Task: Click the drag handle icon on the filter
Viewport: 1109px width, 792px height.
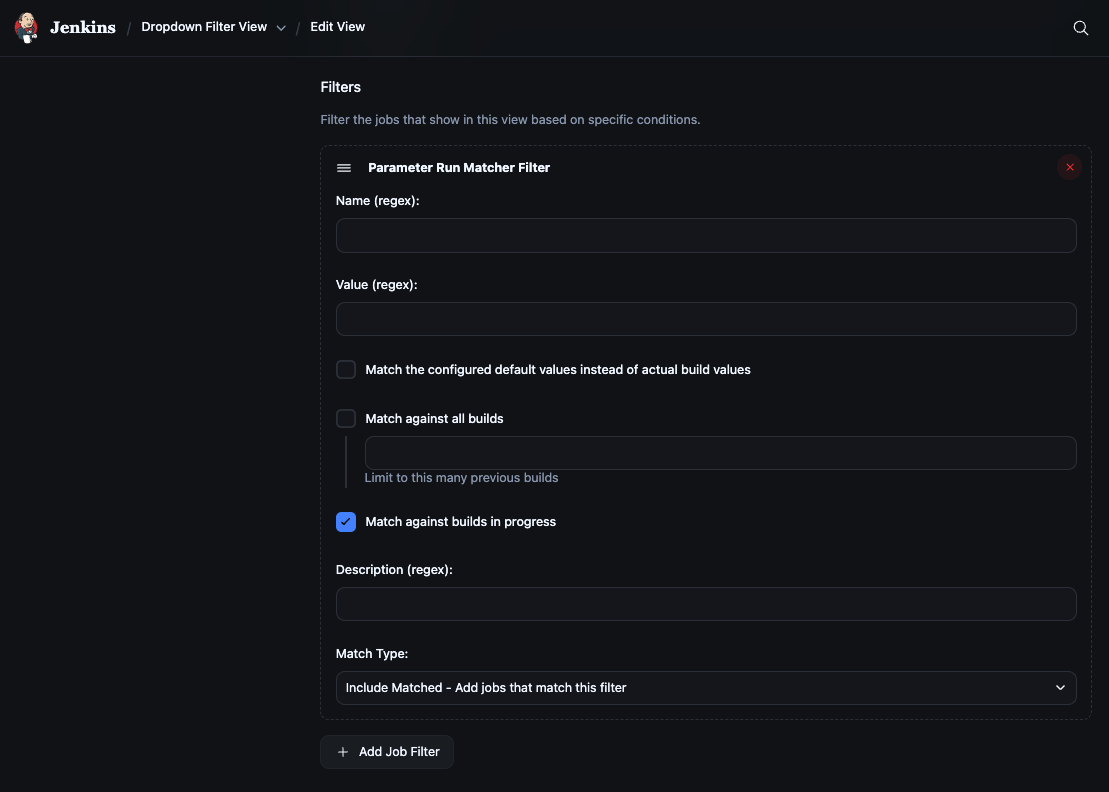Action: (x=344, y=167)
